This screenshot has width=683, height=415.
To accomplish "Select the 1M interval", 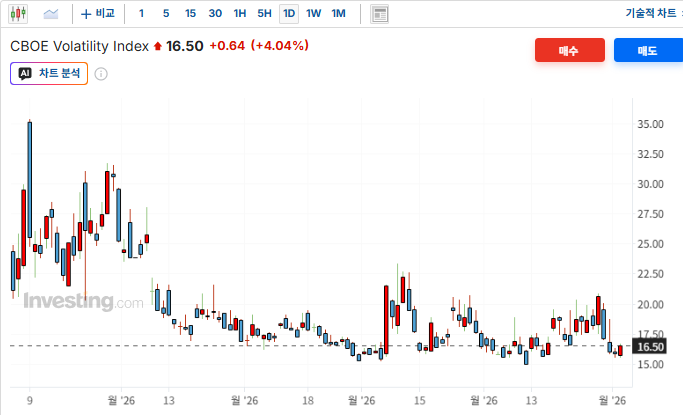I will click(338, 13).
